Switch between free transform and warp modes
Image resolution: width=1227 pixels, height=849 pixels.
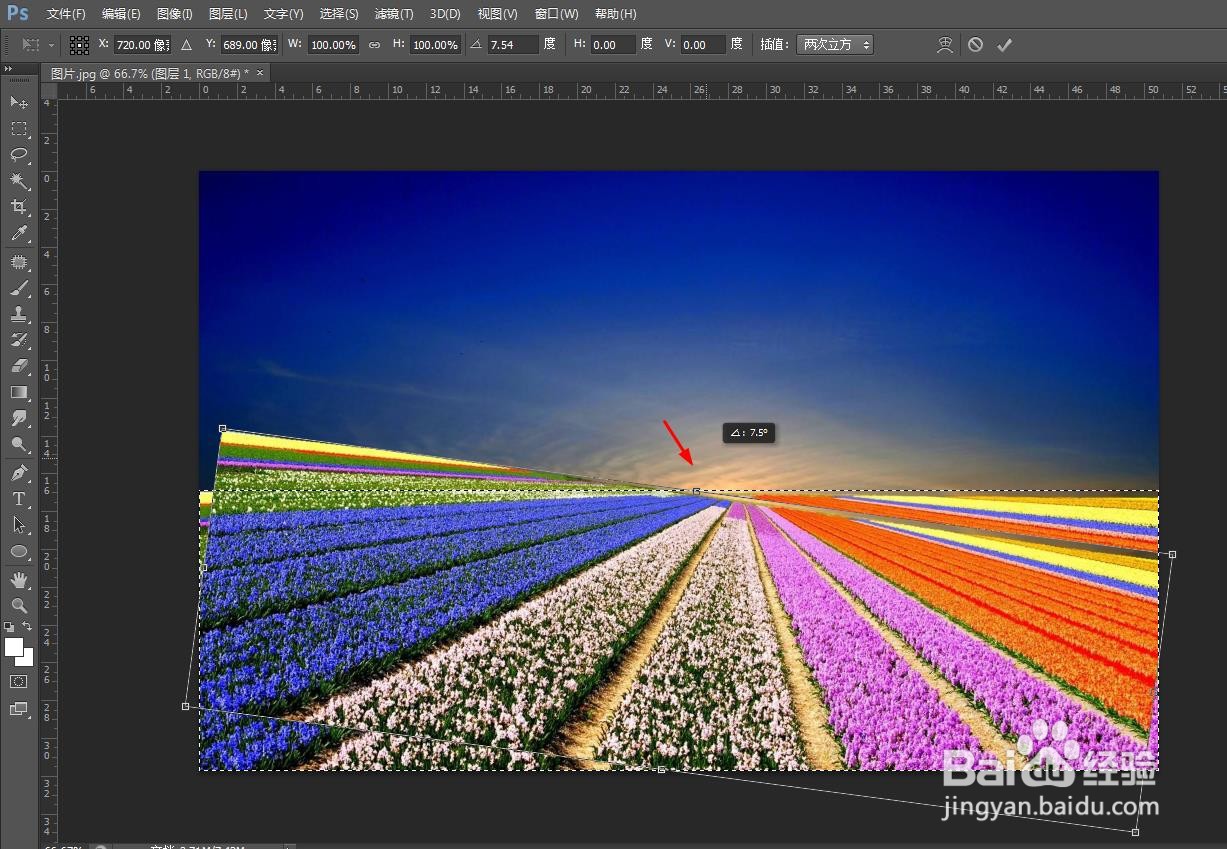pos(945,45)
